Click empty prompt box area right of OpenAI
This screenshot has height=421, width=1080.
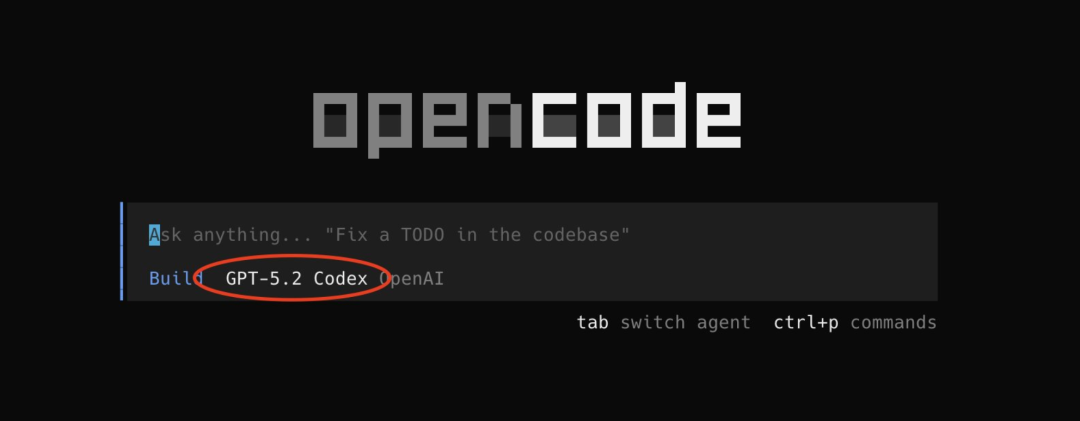(689, 279)
